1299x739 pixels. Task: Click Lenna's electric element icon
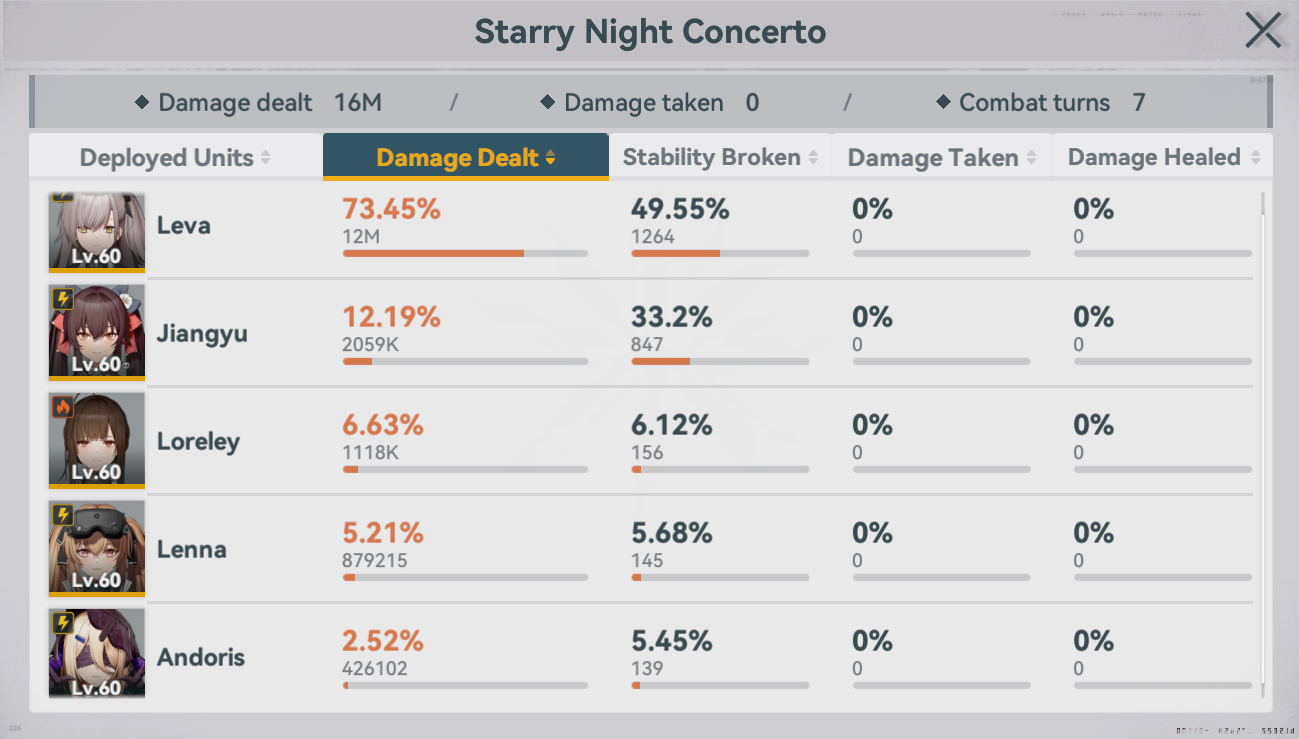point(62,514)
